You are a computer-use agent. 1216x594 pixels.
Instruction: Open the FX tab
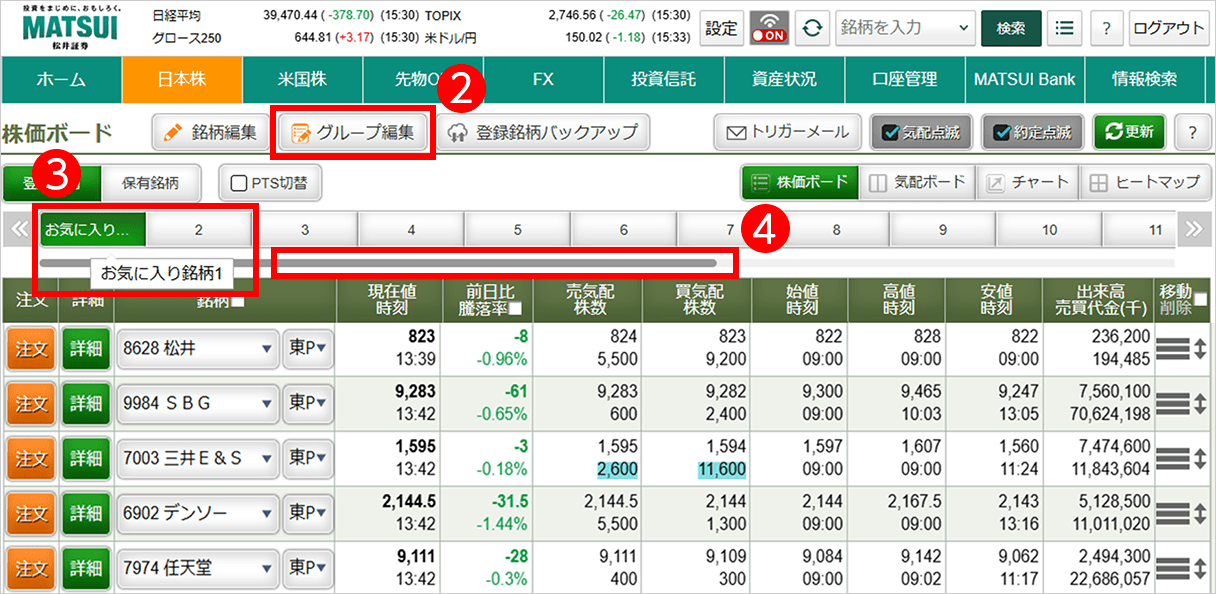[x=543, y=80]
